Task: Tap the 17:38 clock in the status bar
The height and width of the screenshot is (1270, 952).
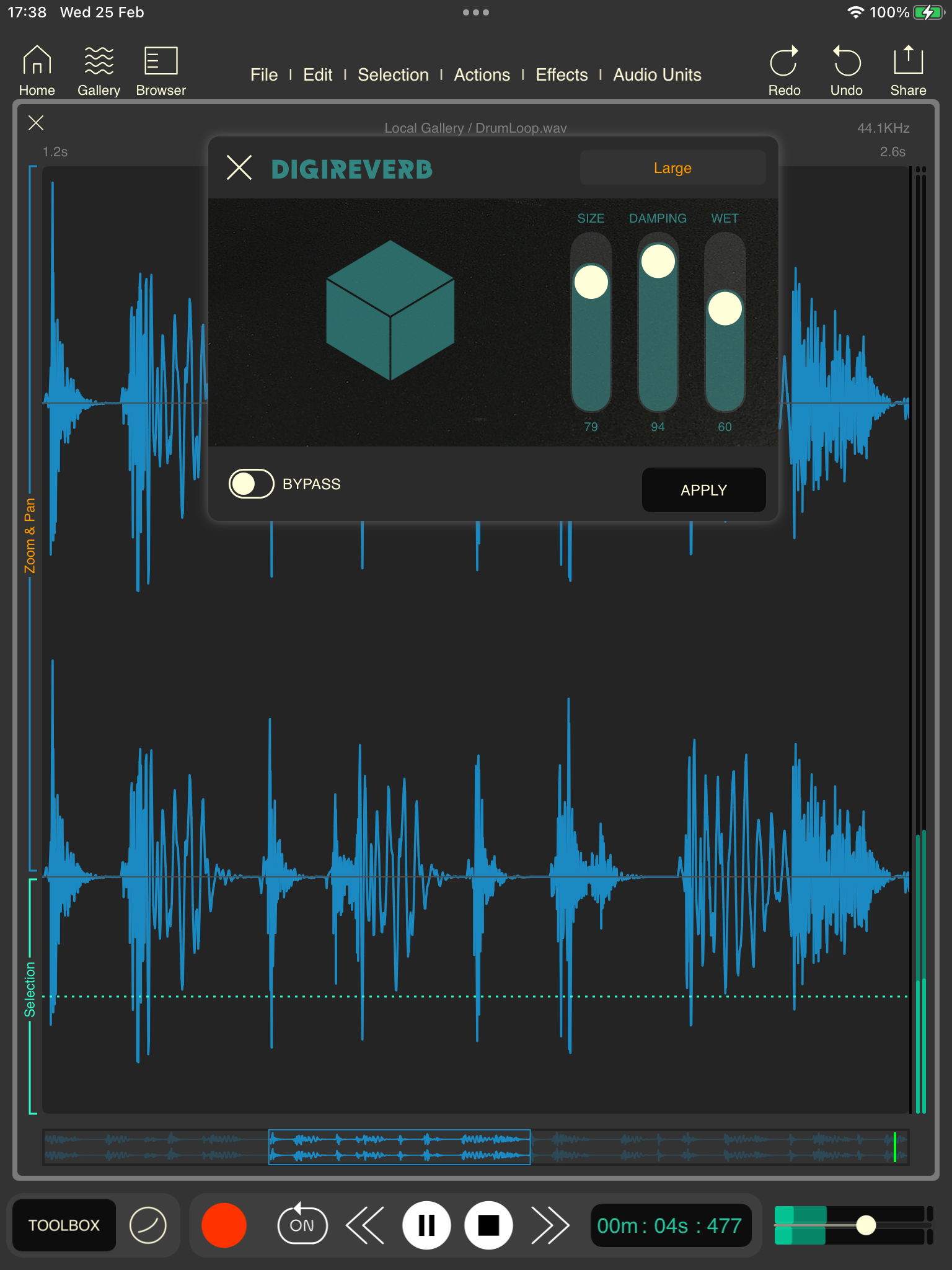Action: [27, 12]
